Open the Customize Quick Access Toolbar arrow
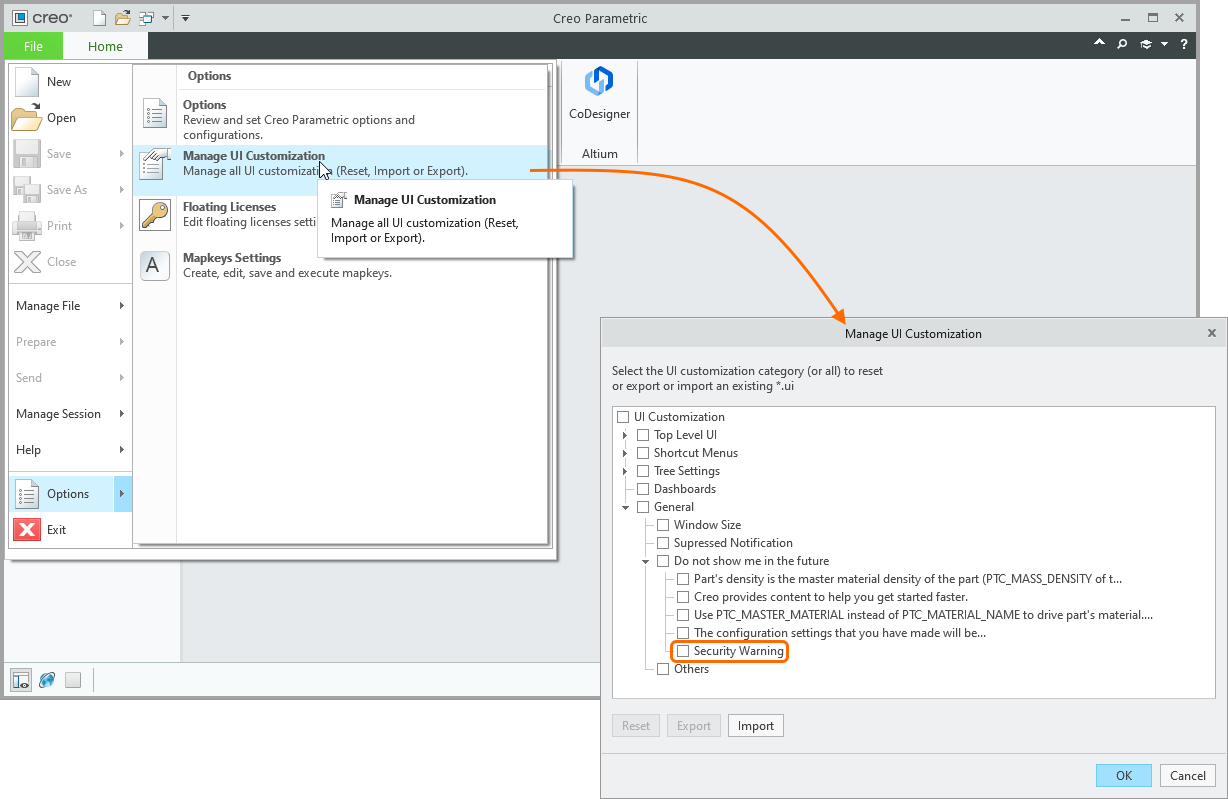 [x=185, y=18]
